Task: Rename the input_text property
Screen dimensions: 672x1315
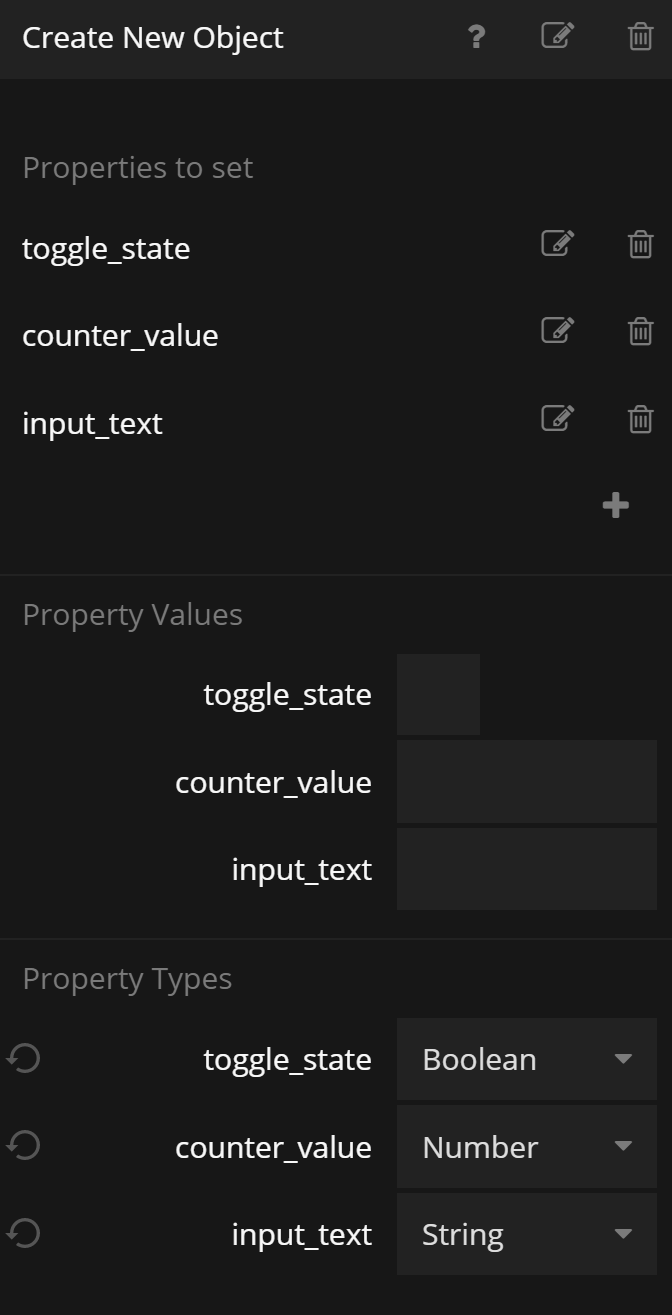Action: coord(557,419)
